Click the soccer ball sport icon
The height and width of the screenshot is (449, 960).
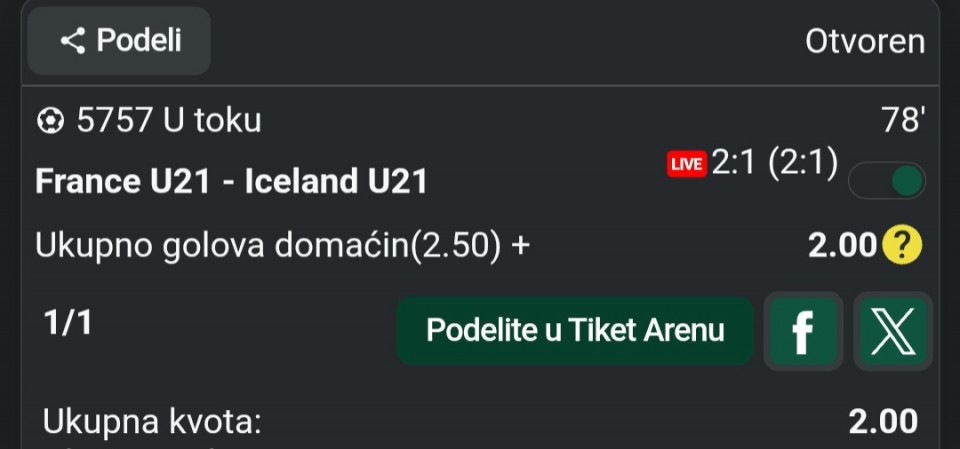(x=49, y=121)
